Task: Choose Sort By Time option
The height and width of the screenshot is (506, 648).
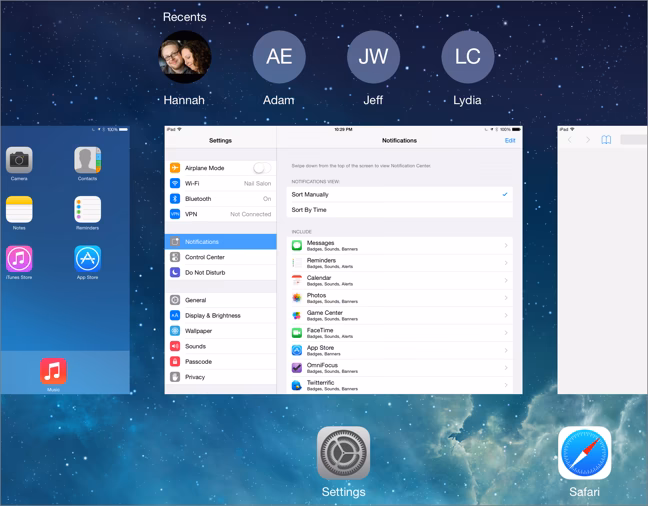Action: pyautogui.click(x=400, y=210)
